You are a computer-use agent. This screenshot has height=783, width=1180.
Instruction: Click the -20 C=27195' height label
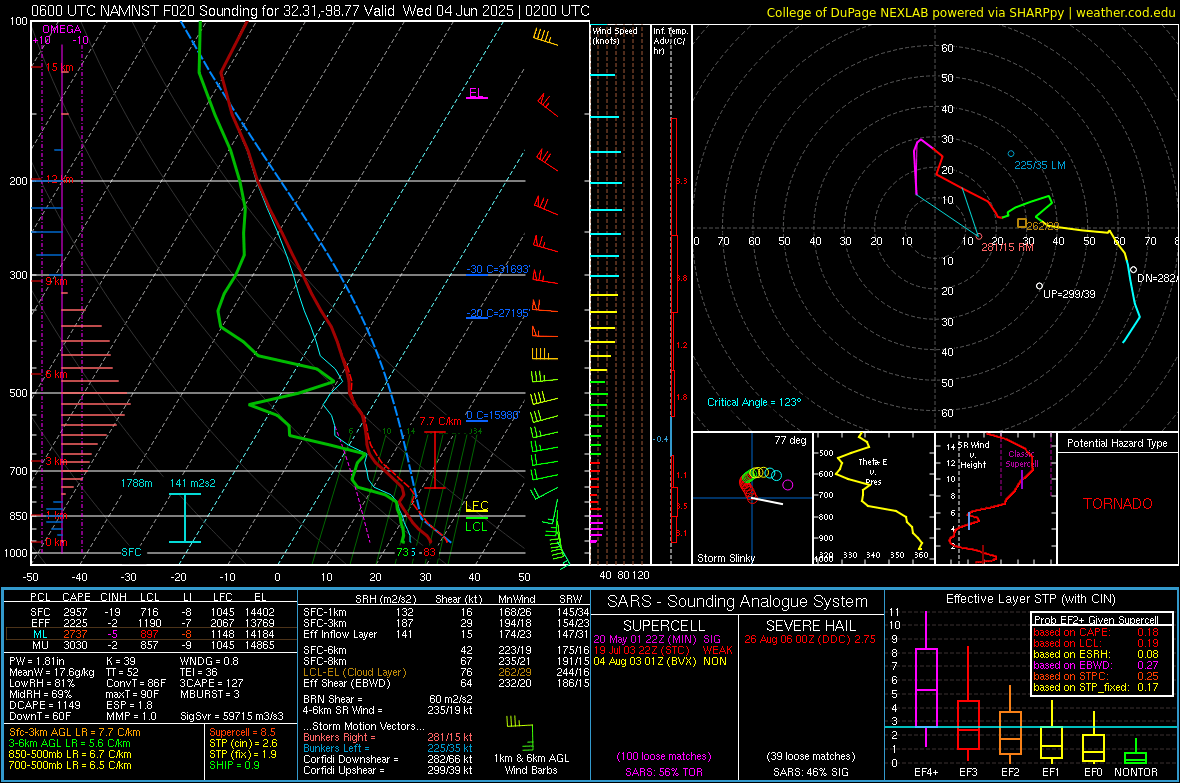click(x=497, y=312)
